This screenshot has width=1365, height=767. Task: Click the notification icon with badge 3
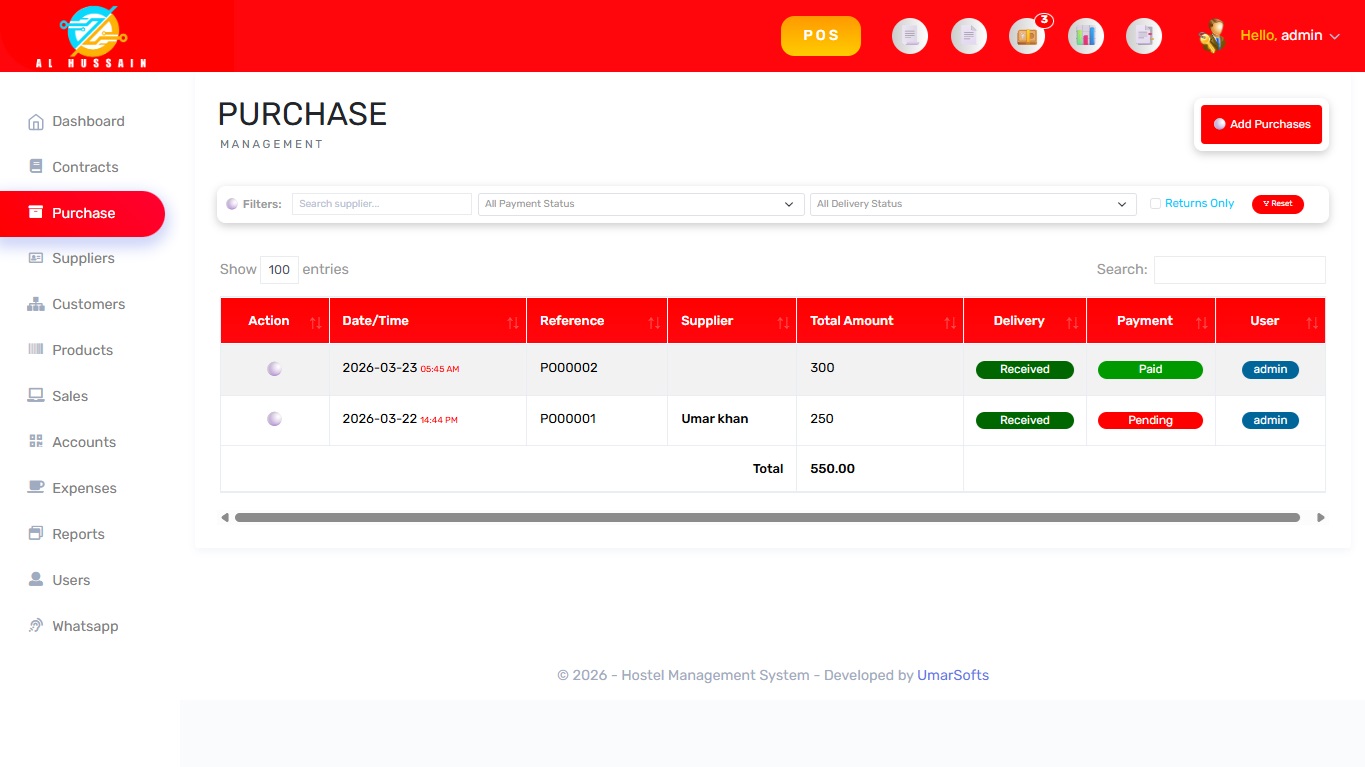coord(1027,37)
